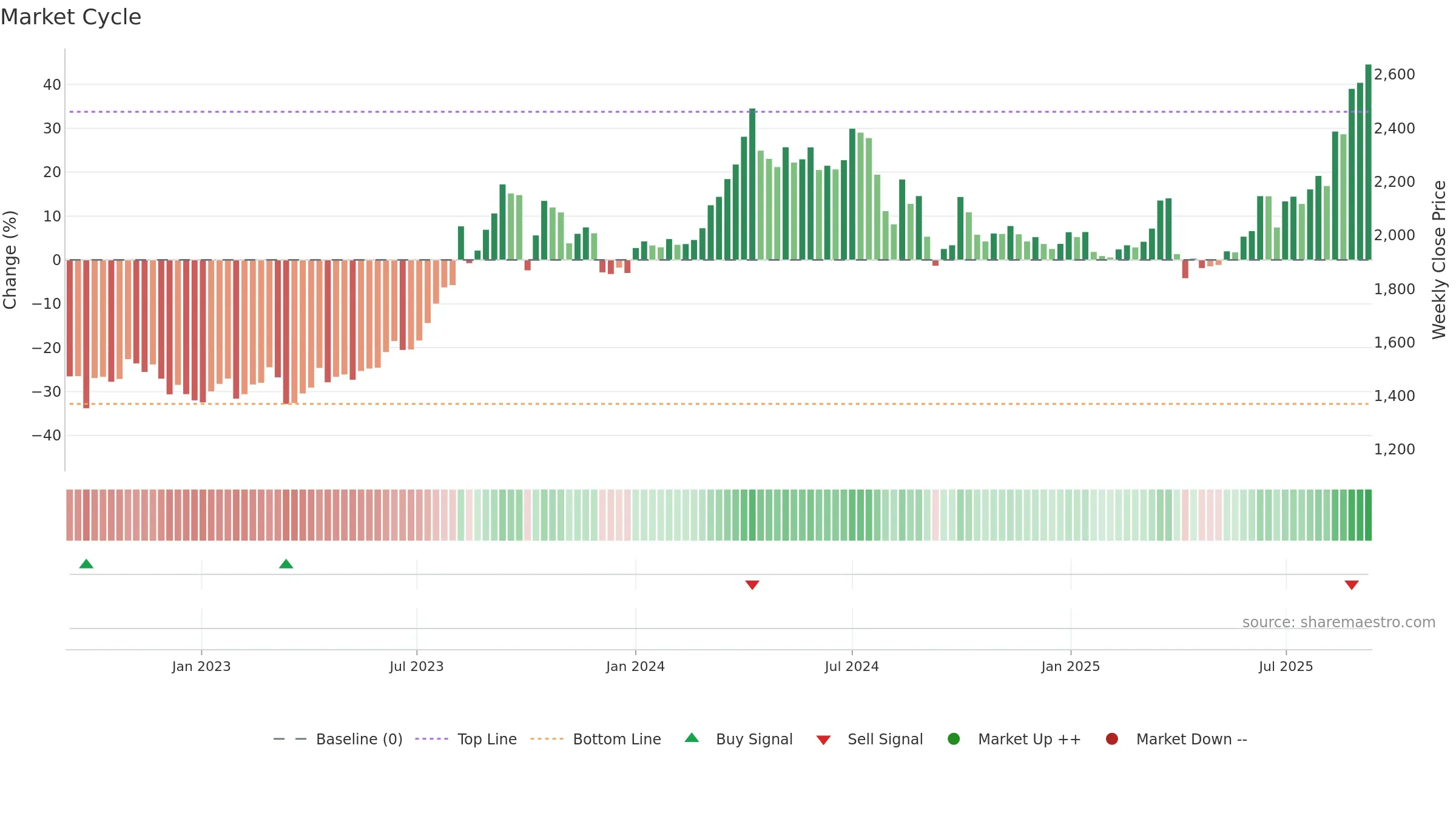Click the orange dotted Bottom Line legend swatch
The width and height of the screenshot is (1456, 819).
point(547,739)
